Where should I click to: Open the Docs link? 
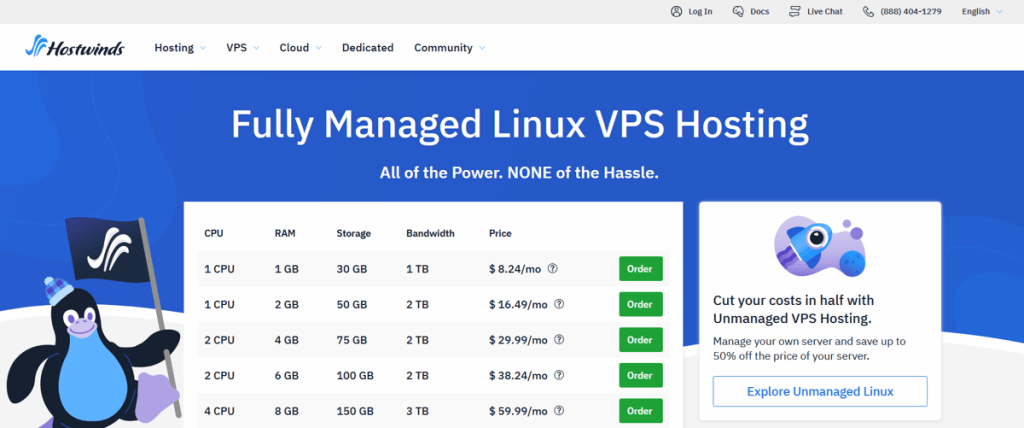pos(760,12)
